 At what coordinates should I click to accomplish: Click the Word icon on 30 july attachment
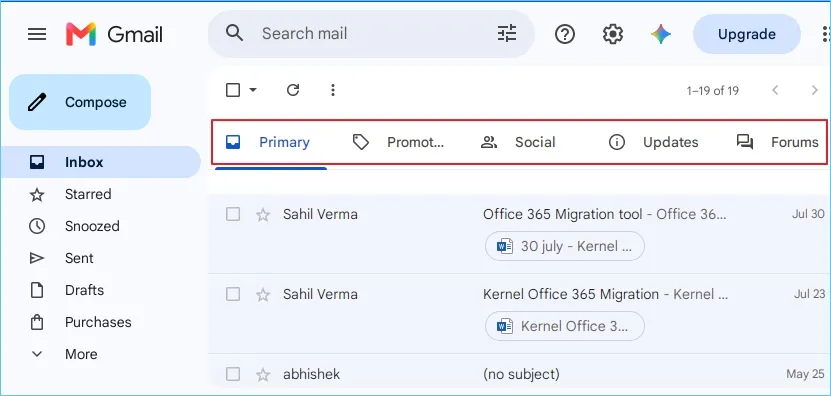click(x=505, y=246)
